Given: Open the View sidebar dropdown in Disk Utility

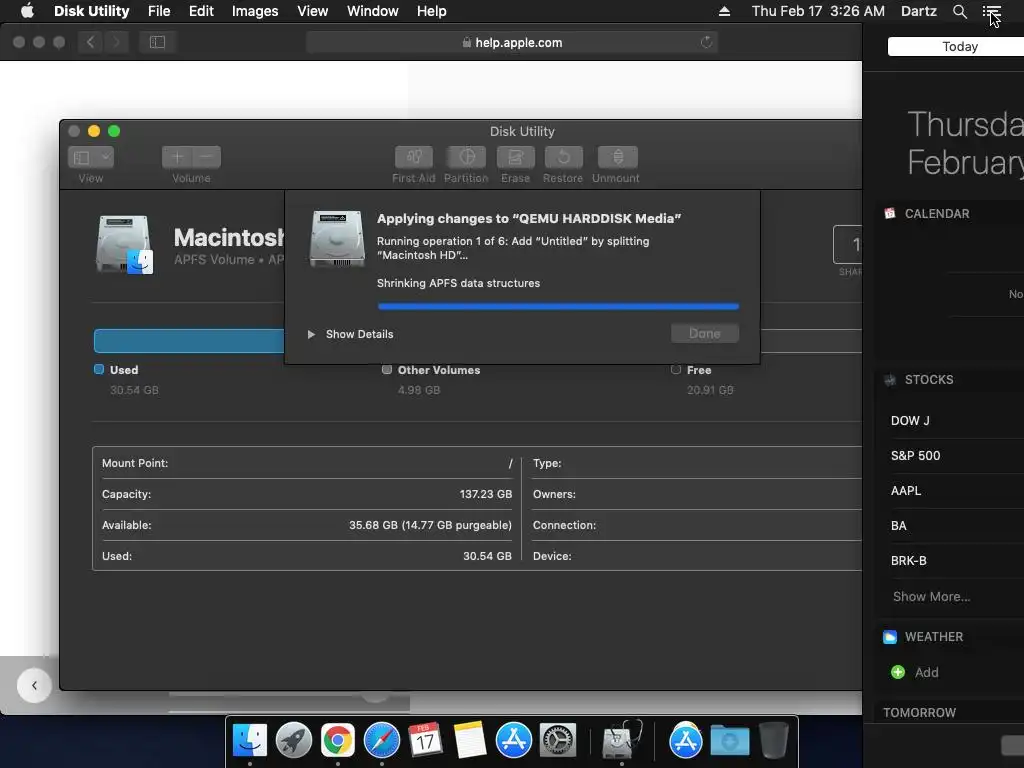Looking at the screenshot, I should tap(91, 157).
